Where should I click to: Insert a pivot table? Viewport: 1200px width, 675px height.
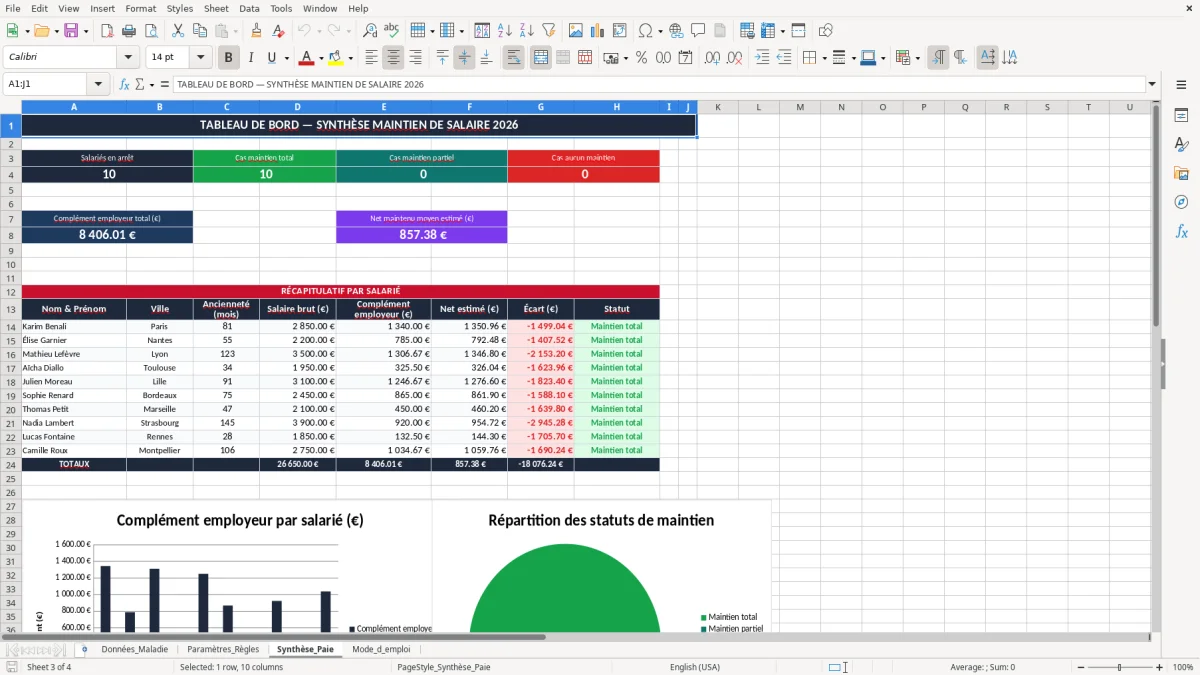pos(619,31)
